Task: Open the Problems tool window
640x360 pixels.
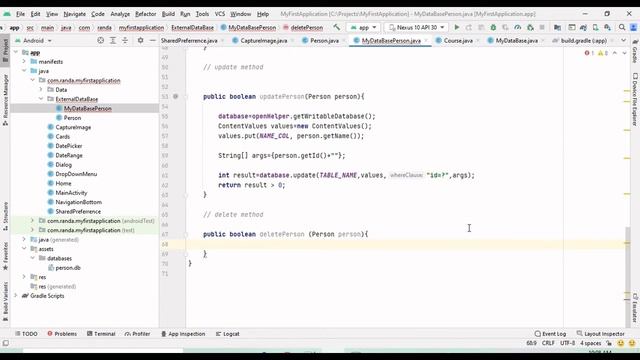Action: [62, 333]
